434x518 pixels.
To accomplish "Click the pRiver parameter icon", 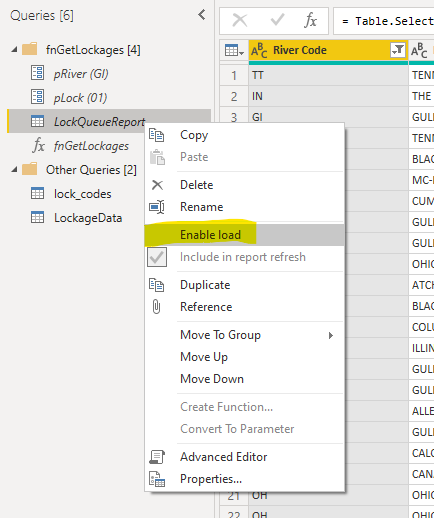I will click(37, 73).
